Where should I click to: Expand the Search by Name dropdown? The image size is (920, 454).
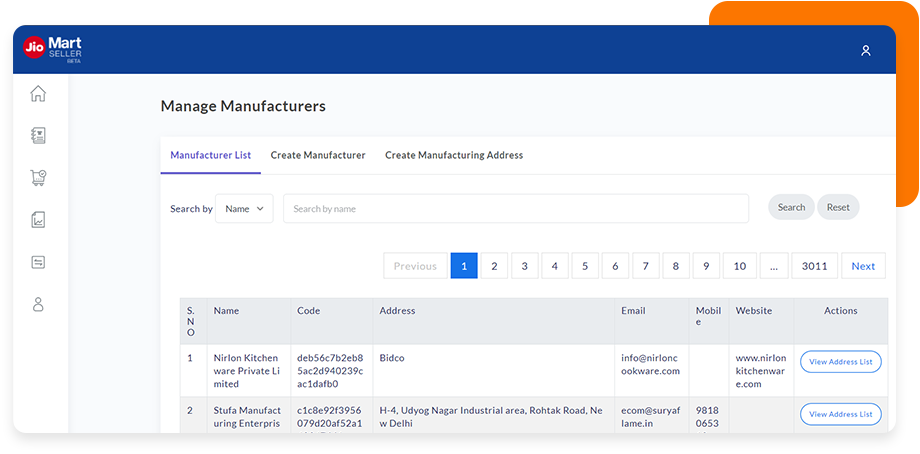[x=244, y=208]
